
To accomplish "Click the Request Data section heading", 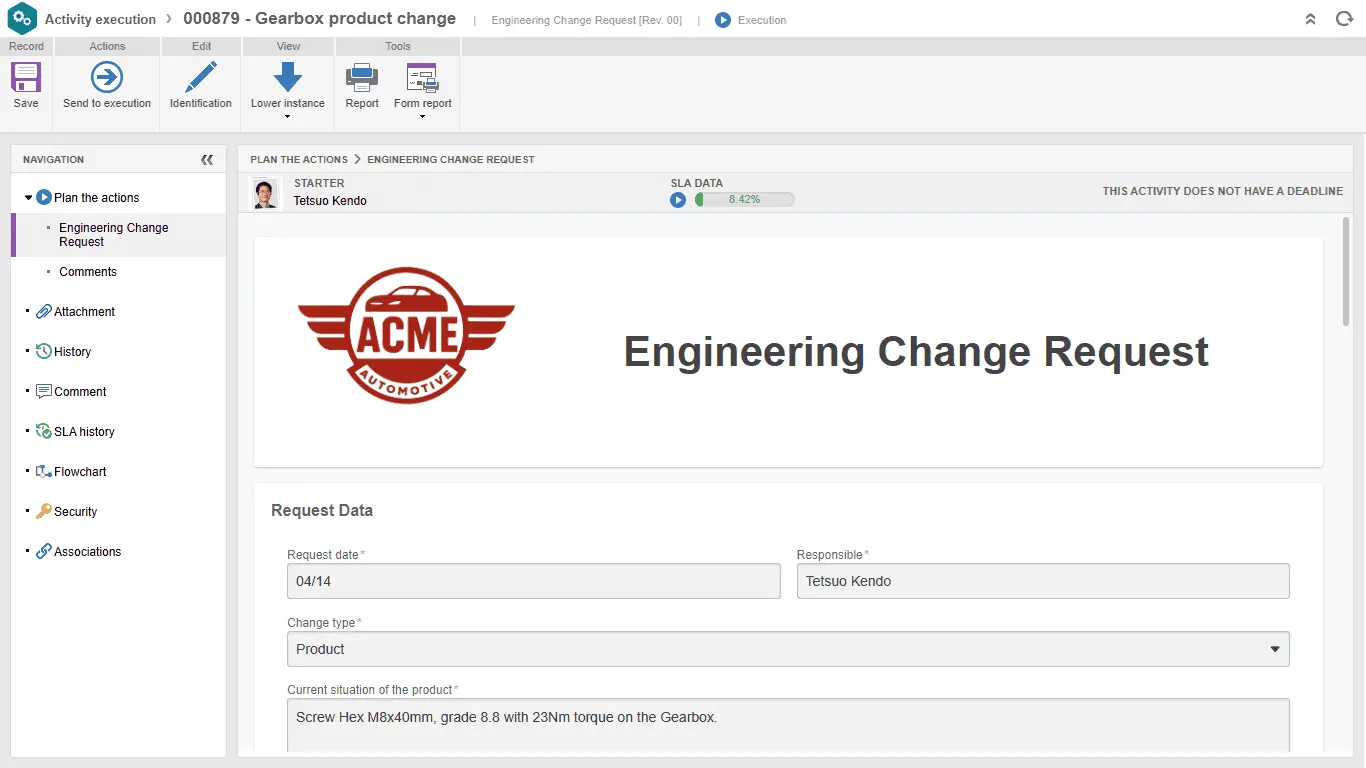I will [x=322, y=510].
